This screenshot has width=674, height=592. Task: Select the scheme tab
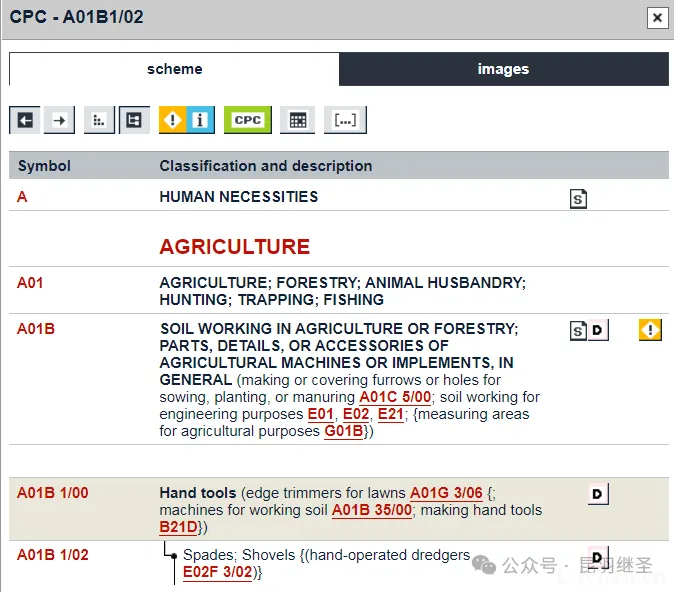[174, 69]
